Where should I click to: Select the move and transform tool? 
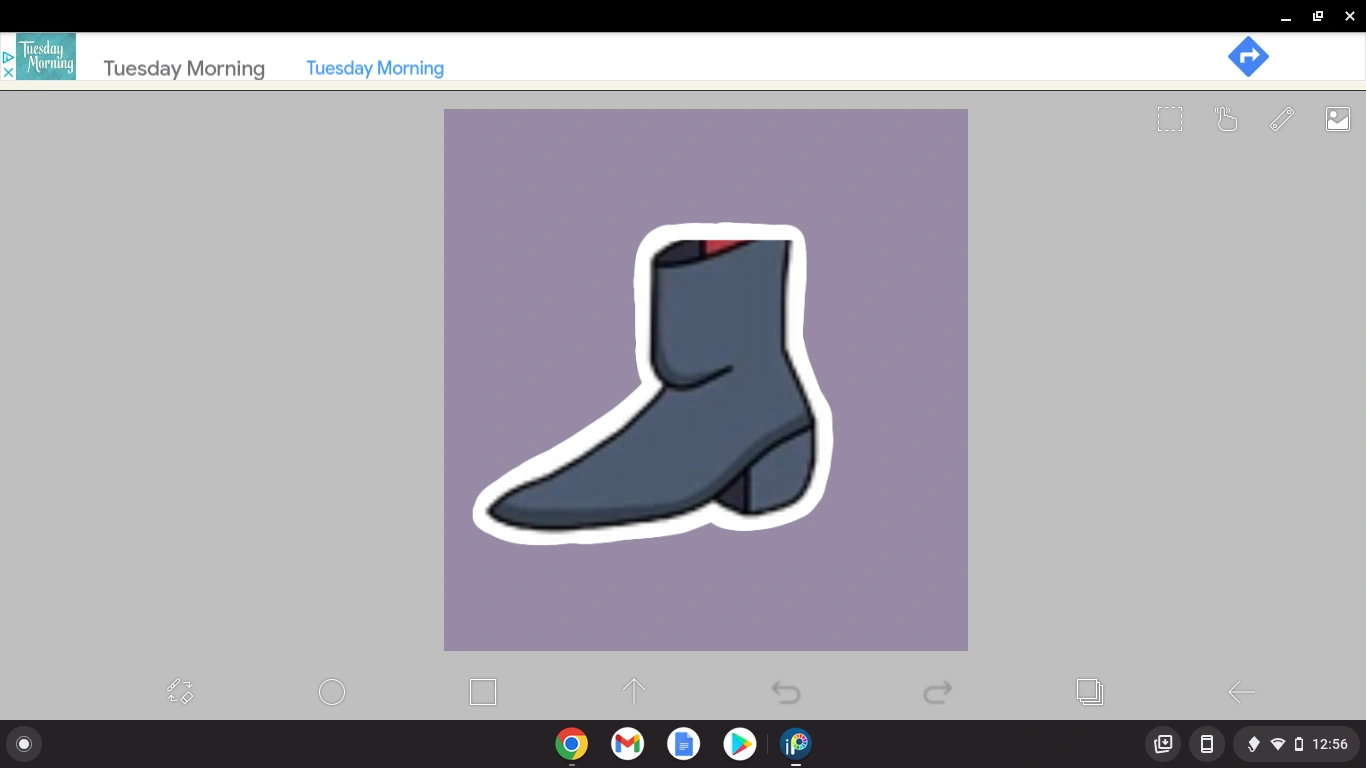180,691
